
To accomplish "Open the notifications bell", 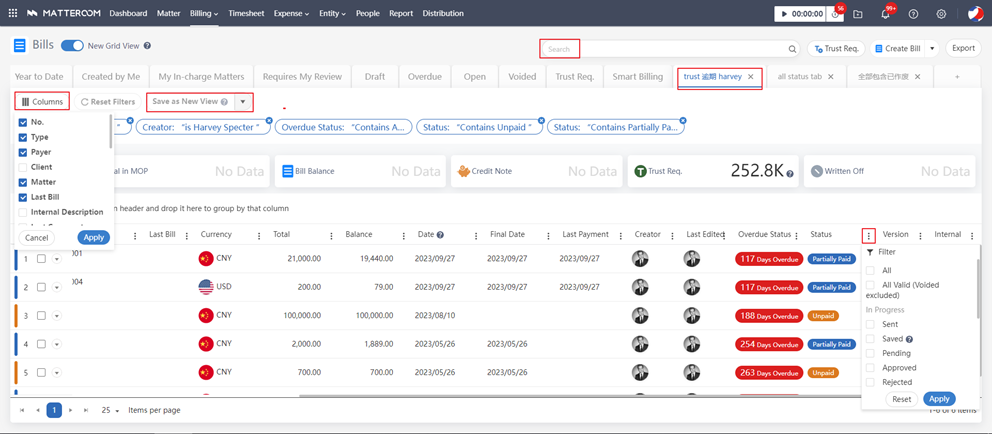I will tap(885, 14).
